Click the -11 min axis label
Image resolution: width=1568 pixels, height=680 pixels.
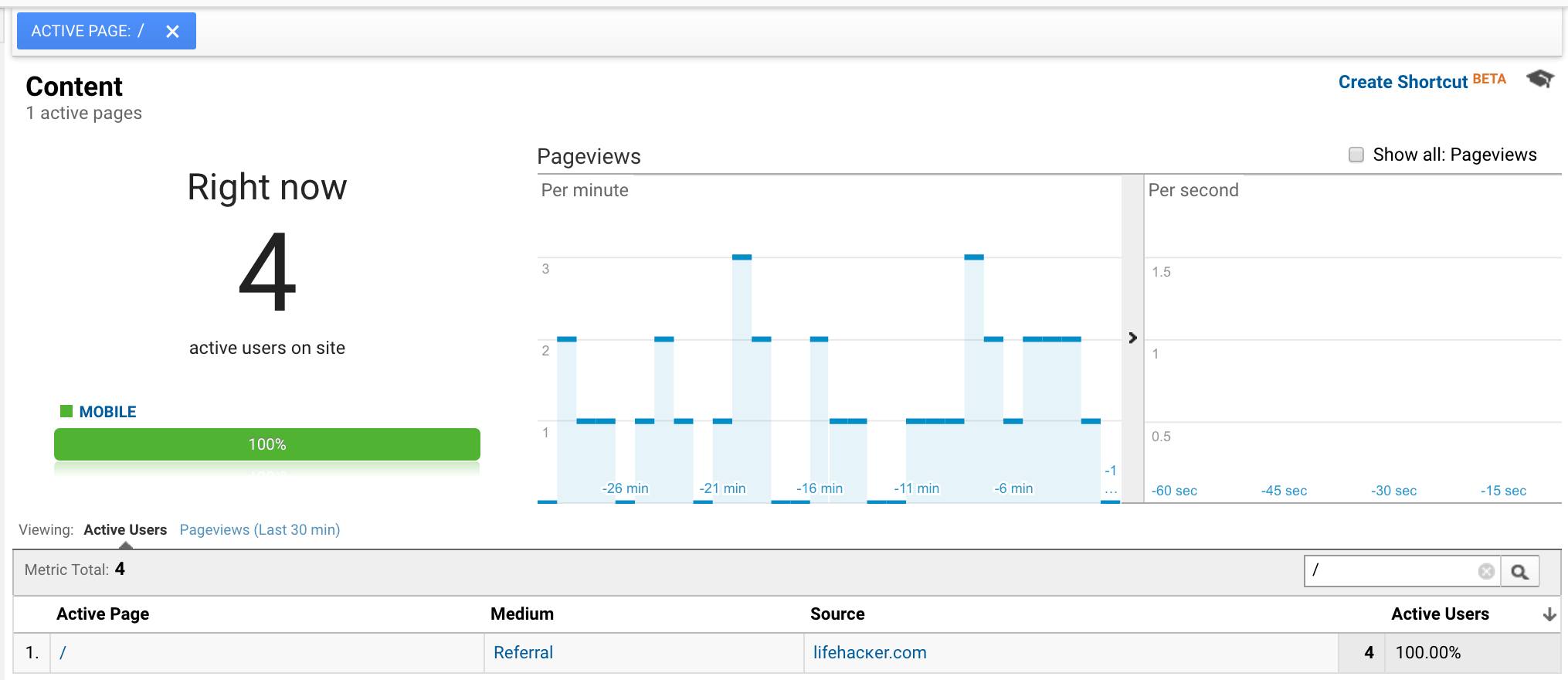pos(917,488)
